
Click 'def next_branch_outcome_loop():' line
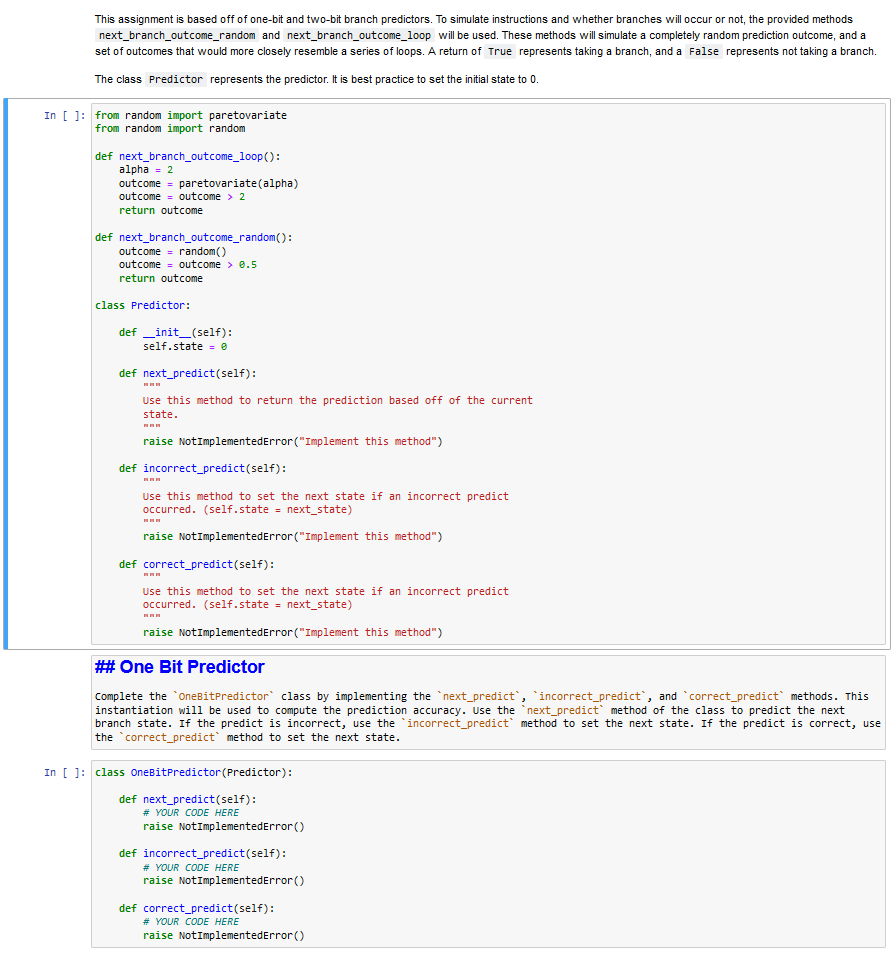click(x=188, y=157)
